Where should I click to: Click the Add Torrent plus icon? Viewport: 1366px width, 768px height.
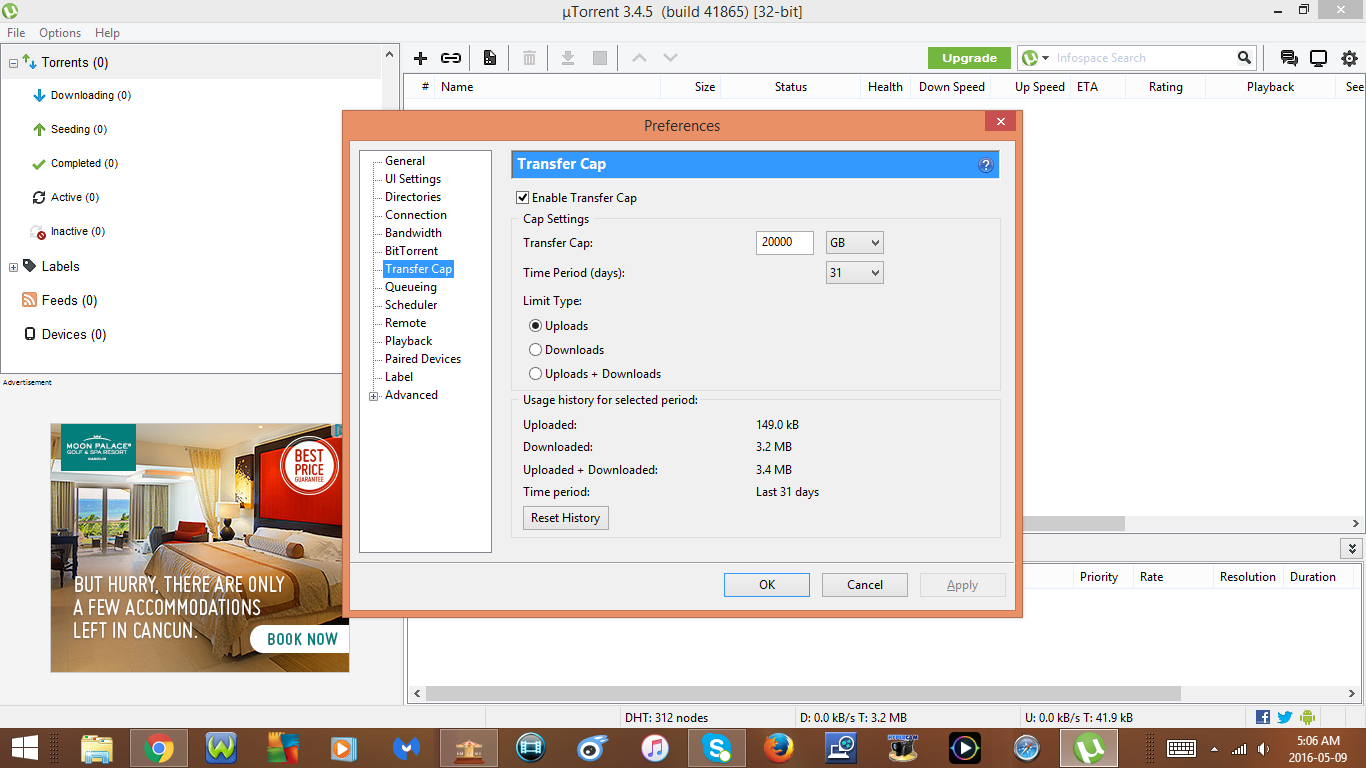[x=420, y=58]
